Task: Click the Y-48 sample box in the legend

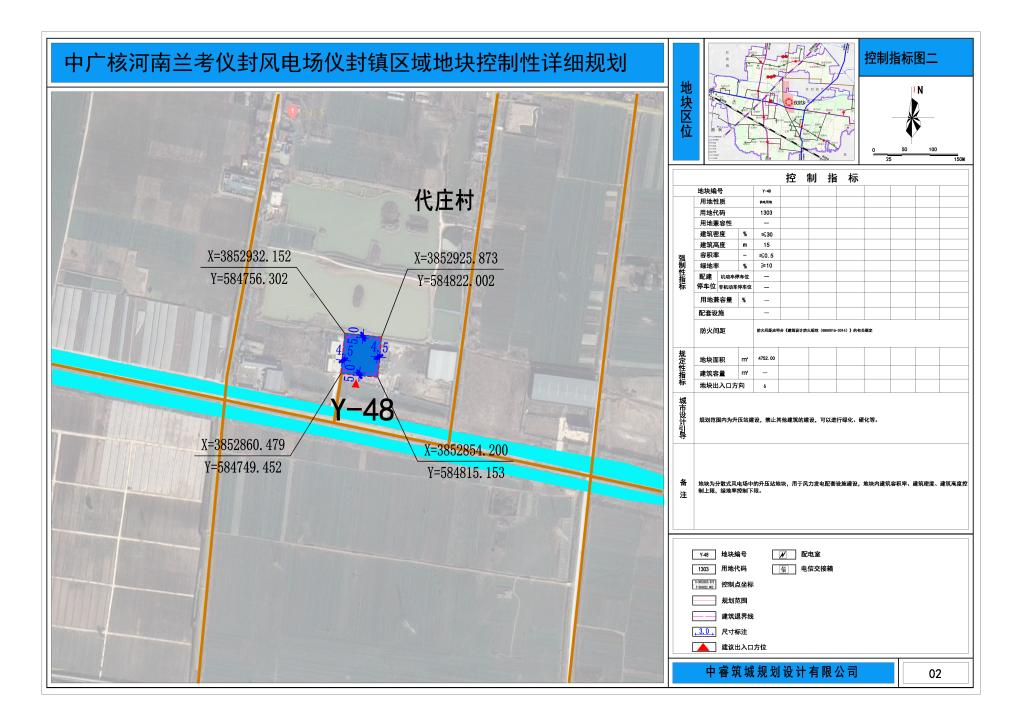Action: tap(703, 554)
